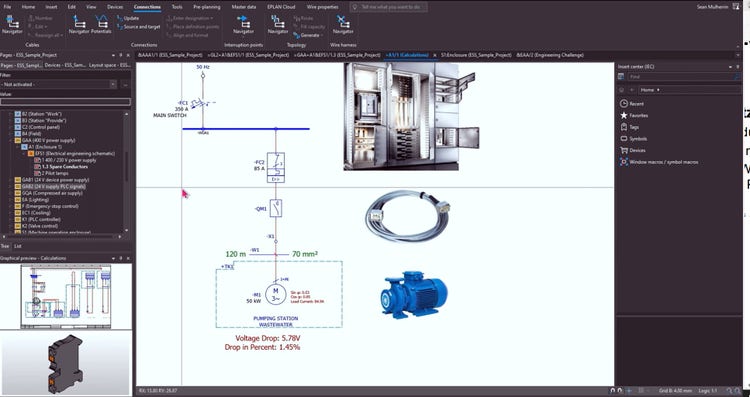Image resolution: width=750 pixels, height=397 pixels.
Task: Click the Insert center search magnifier
Action: 737,77
